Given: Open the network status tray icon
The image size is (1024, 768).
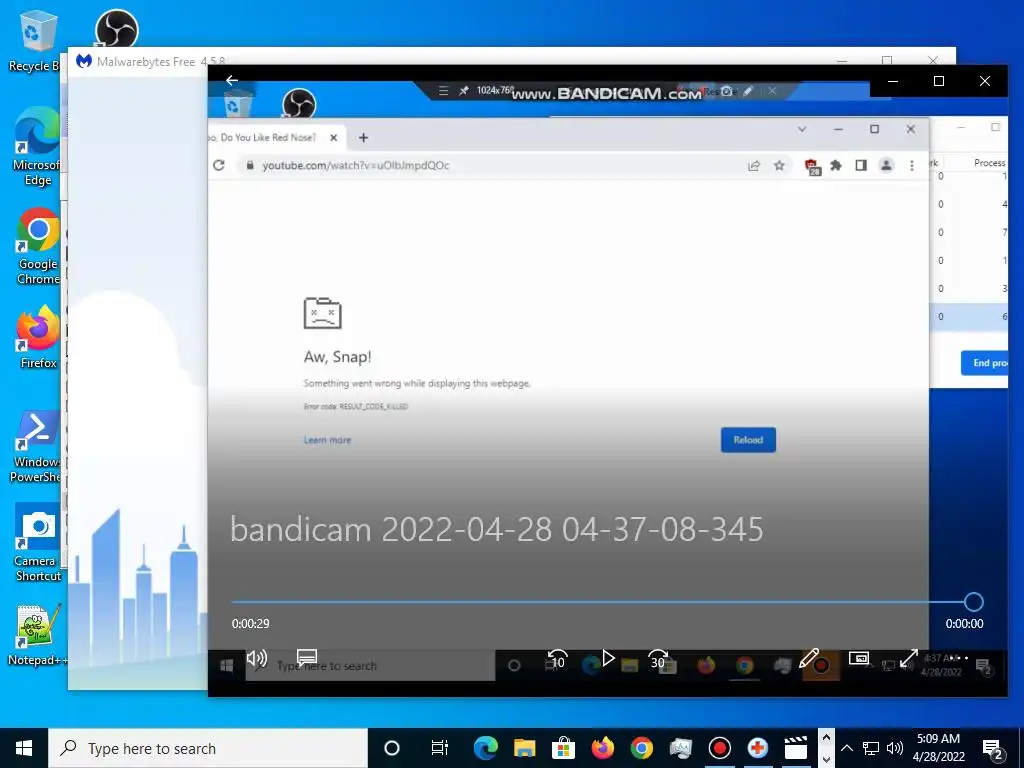Looking at the screenshot, I should (871, 748).
